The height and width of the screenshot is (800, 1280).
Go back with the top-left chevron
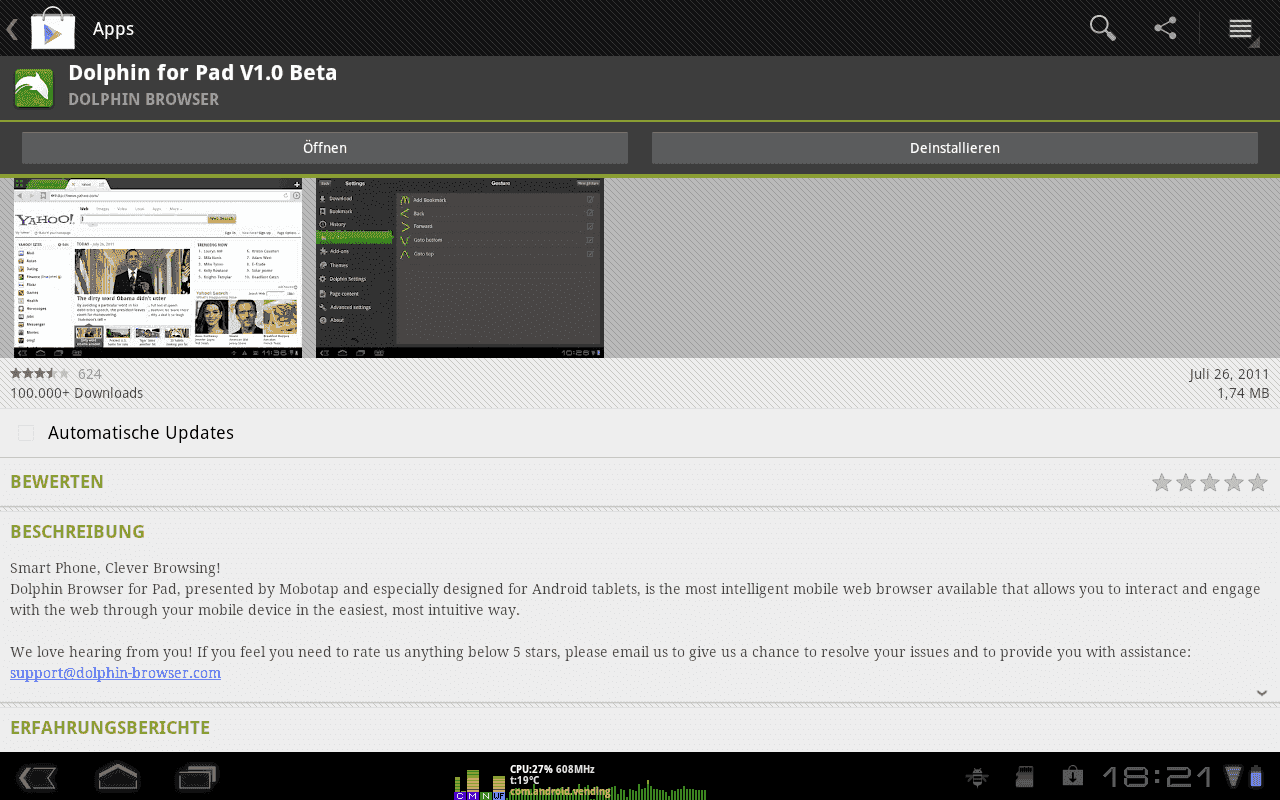click(12, 28)
